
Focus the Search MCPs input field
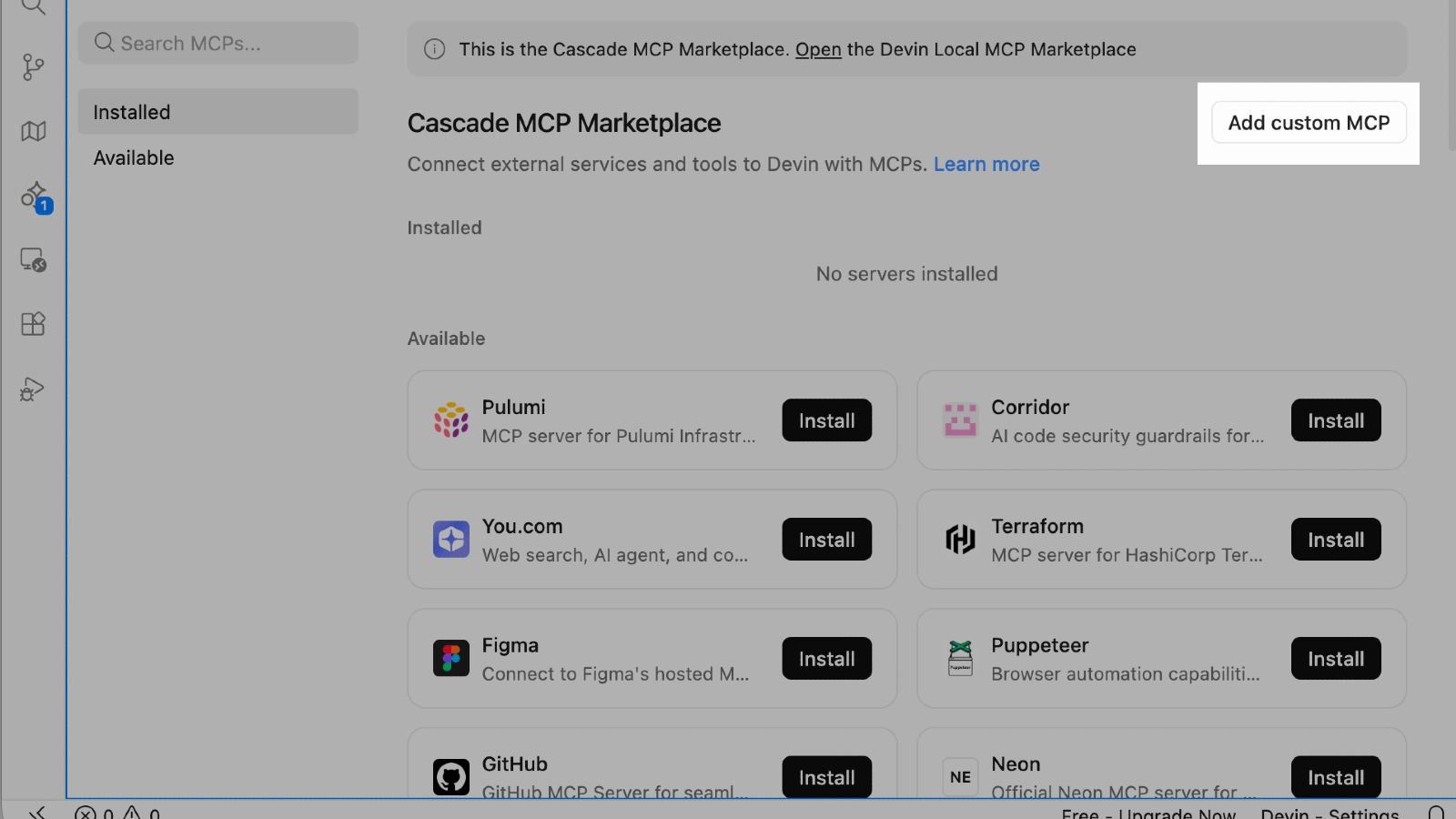click(x=218, y=43)
